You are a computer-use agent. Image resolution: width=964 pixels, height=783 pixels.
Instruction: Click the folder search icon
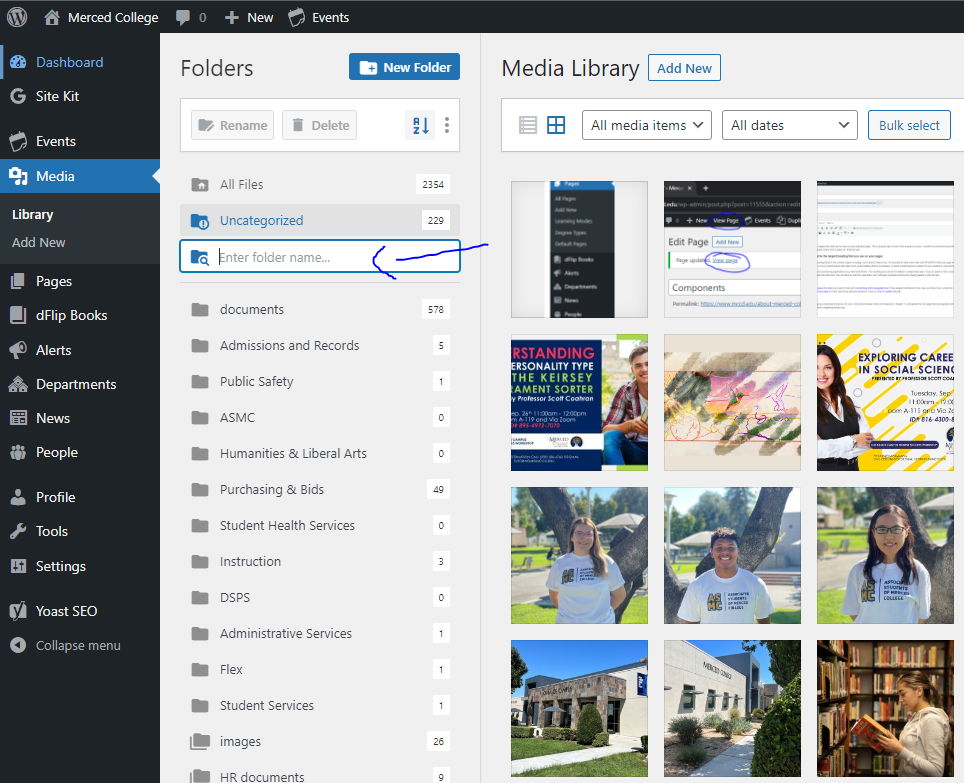[199, 257]
